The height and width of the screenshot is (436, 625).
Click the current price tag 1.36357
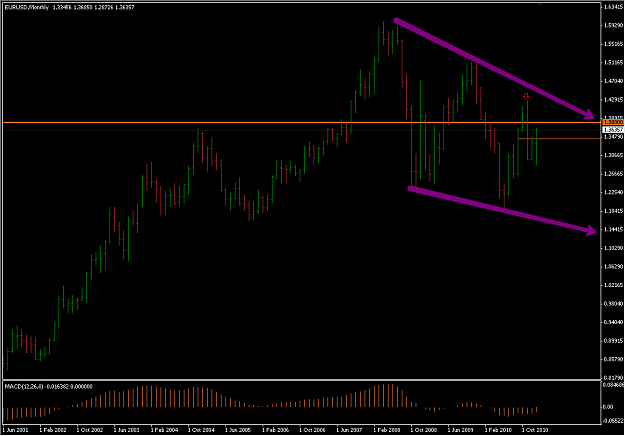tap(613, 130)
